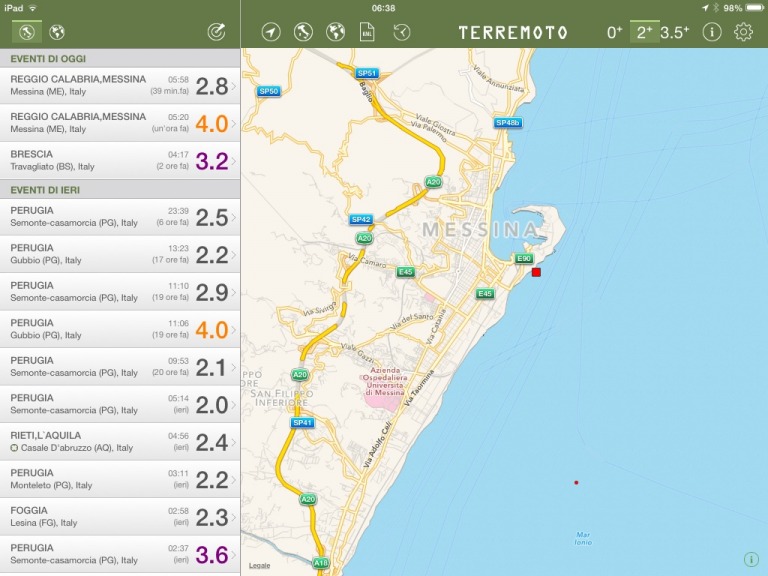Tap the SP48b road badge on map
This screenshot has height=576, width=768.
pyautogui.click(x=507, y=122)
